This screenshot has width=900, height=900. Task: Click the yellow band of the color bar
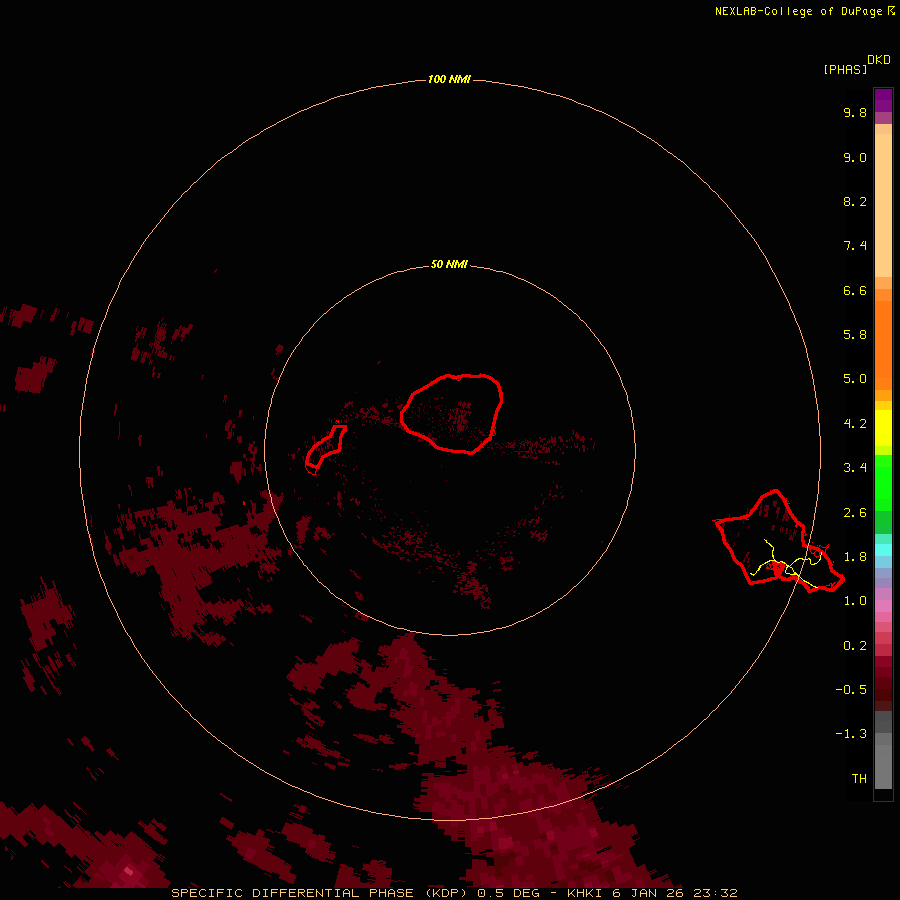883,428
